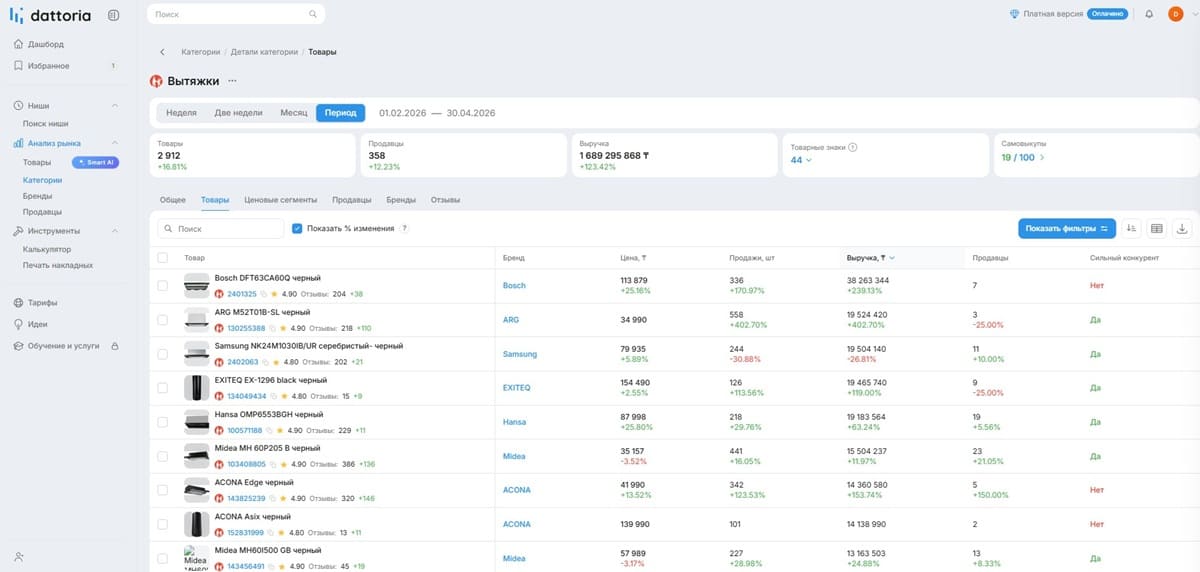
Task: Check the ACONA Edge row checkbox
Action: [x=163, y=490]
